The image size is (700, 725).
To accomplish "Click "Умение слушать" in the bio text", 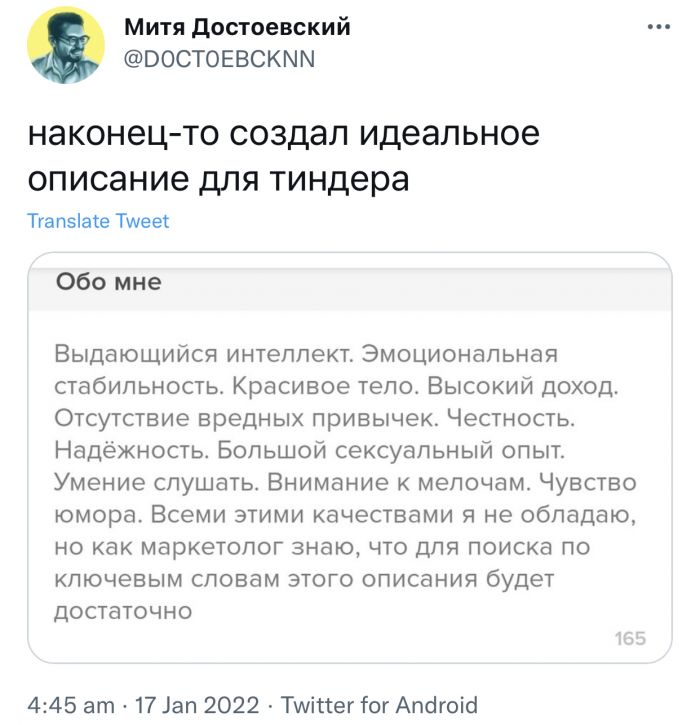I will [155, 484].
